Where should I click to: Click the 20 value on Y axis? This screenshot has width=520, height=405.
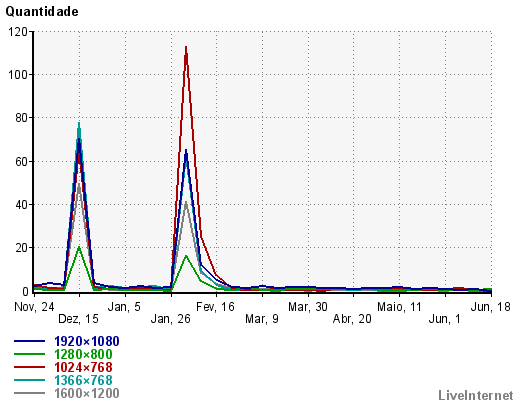click(x=22, y=248)
